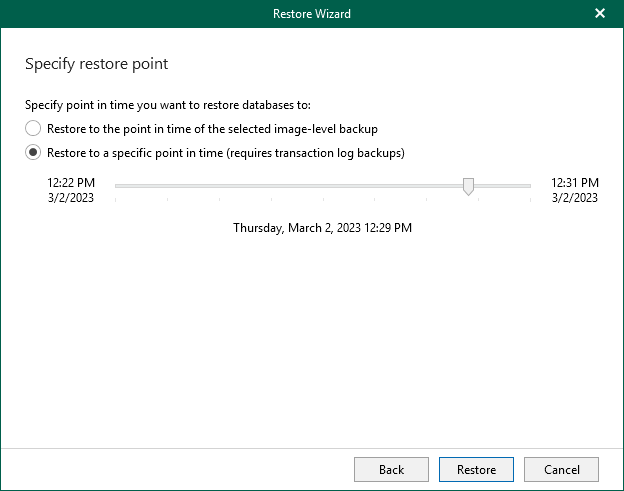Click the point-in-time slider handle
Viewport: 624px width, 491px height.
(x=468, y=187)
